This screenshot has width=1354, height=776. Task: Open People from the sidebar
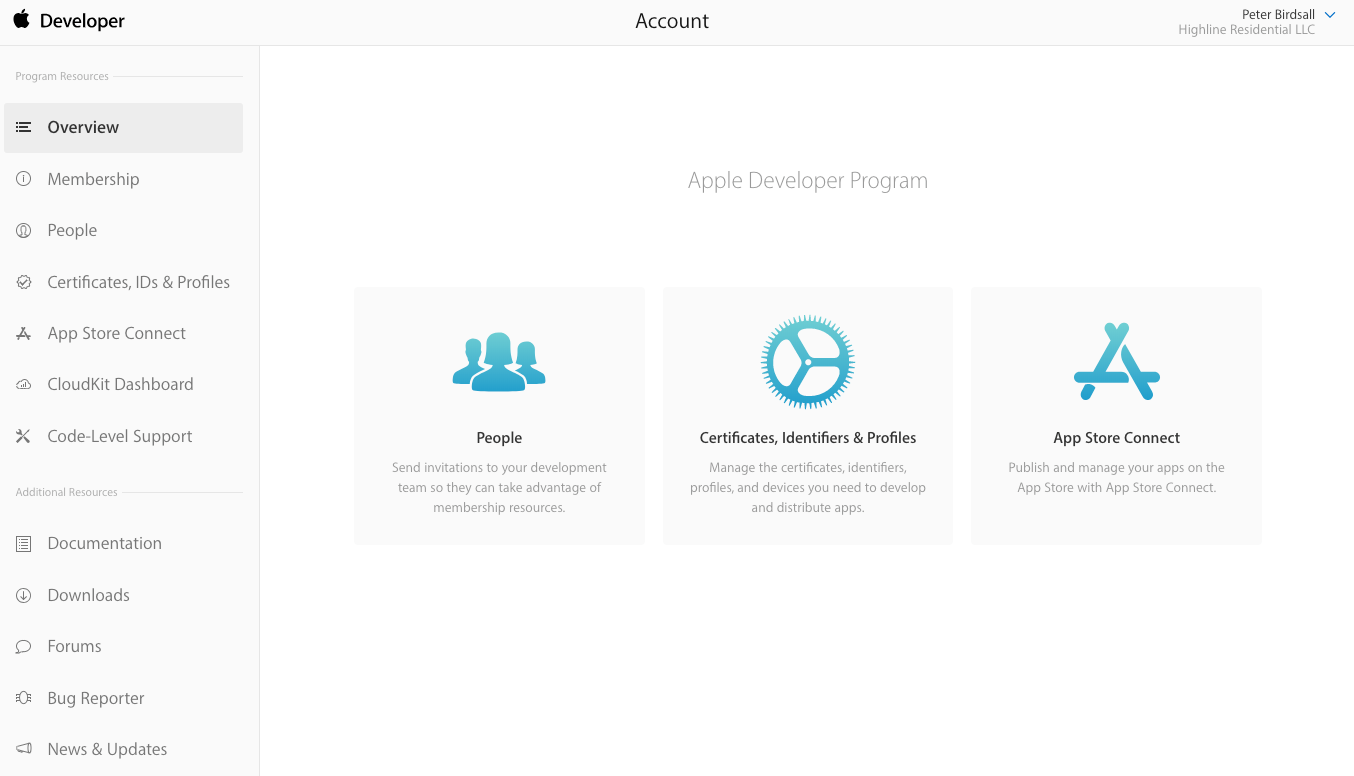coord(123,230)
